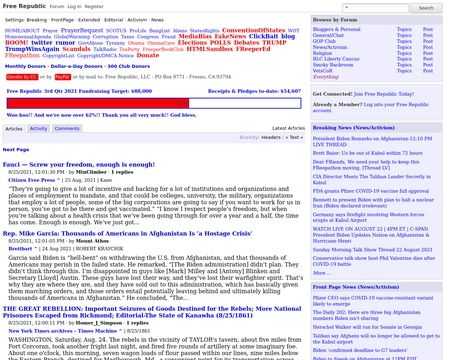This screenshot has width=450, height=360.
Task: Open the POLLS keyword link
Action: point(220,43)
